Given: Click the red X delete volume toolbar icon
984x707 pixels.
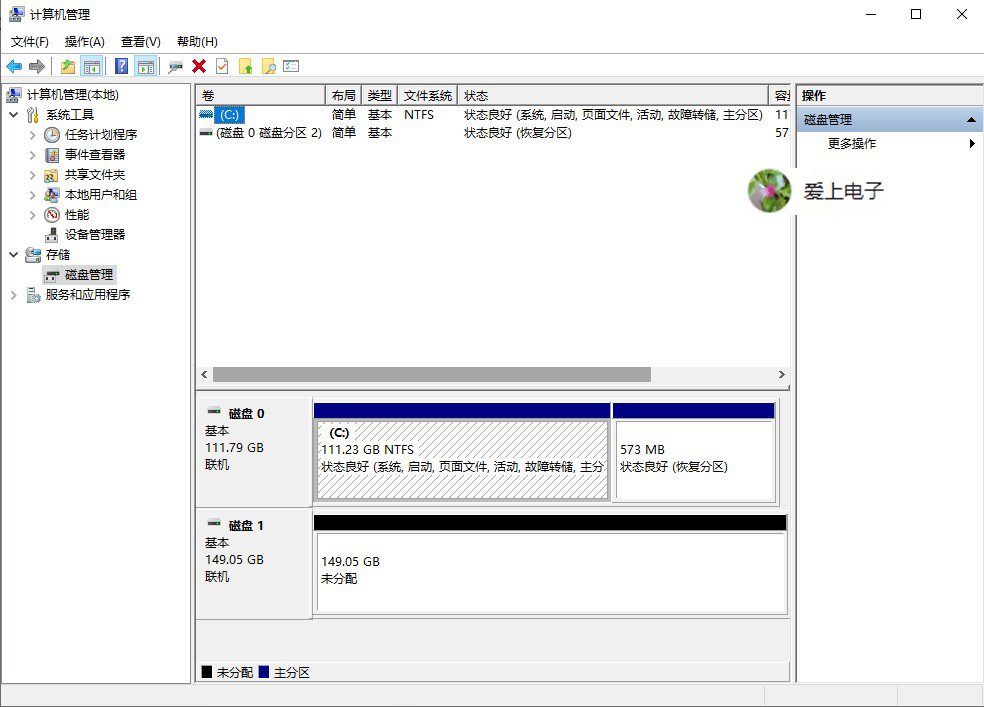Looking at the screenshot, I should point(197,66).
